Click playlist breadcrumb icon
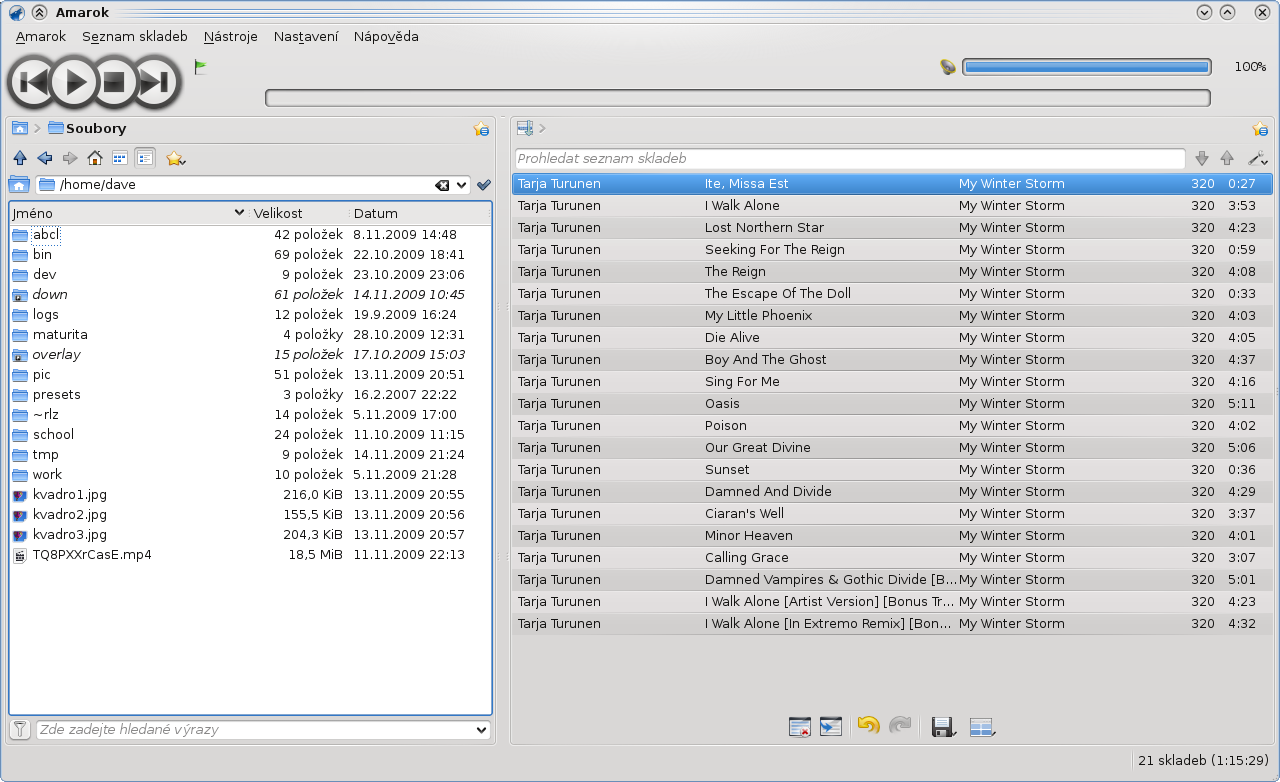The width and height of the screenshot is (1280, 782). (525, 128)
